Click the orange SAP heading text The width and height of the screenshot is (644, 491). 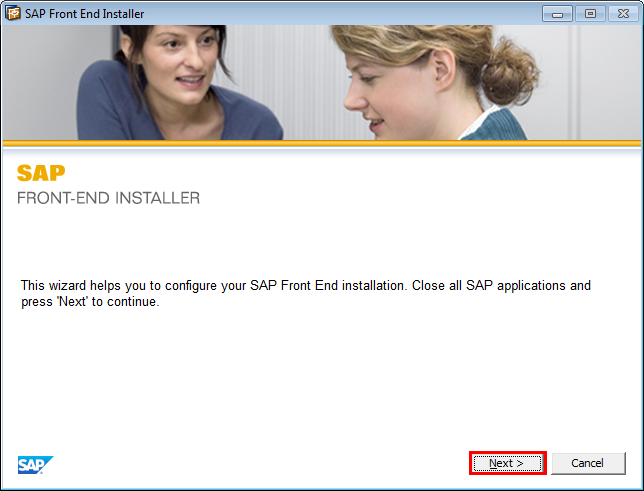click(41, 173)
